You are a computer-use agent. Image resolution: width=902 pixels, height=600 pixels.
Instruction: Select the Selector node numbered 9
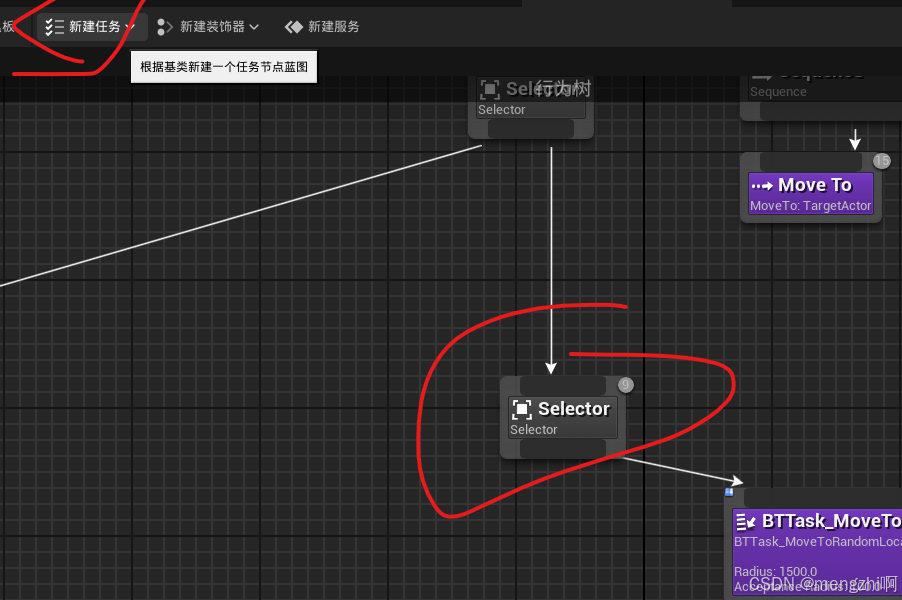[x=563, y=418]
